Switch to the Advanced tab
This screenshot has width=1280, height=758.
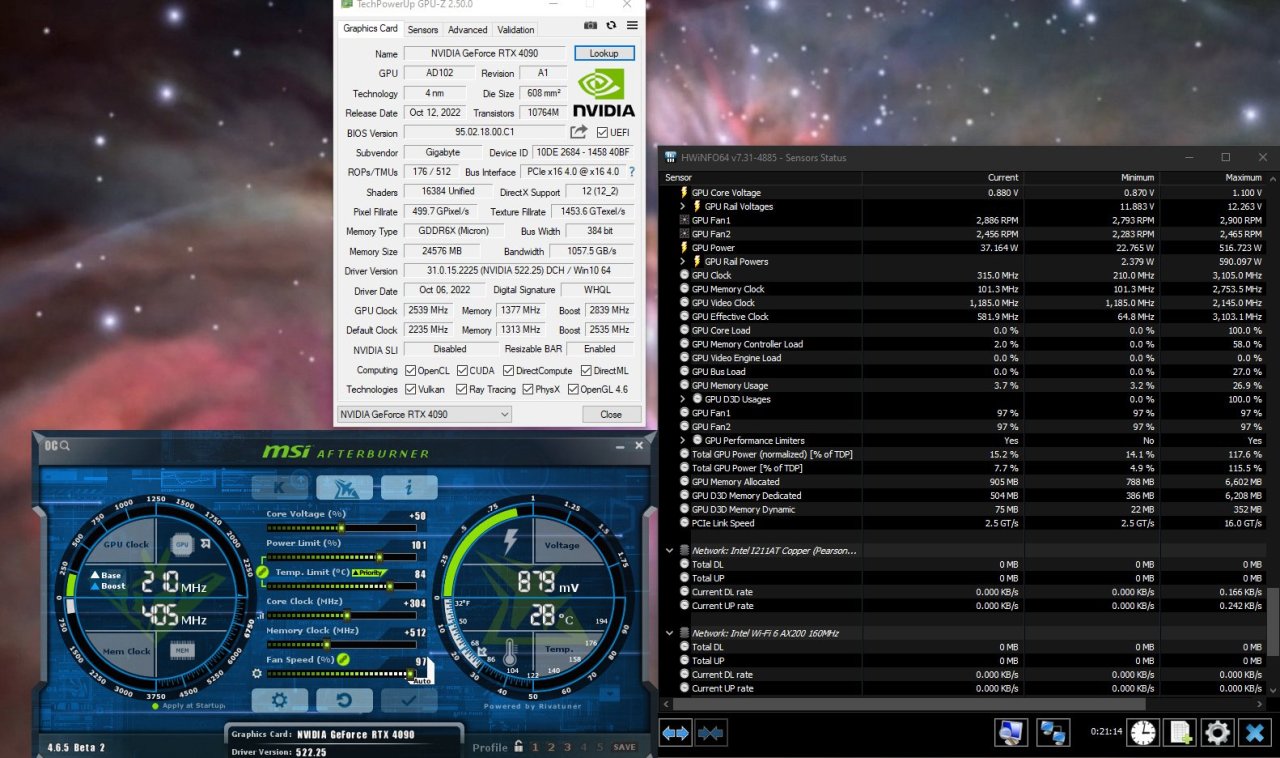(x=467, y=30)
